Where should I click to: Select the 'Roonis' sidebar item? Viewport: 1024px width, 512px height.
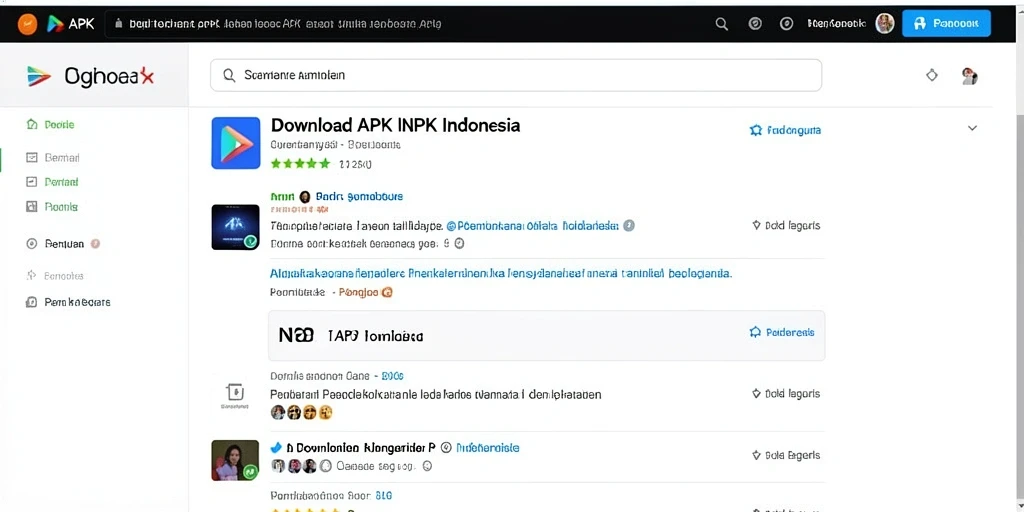pos(52,206)
